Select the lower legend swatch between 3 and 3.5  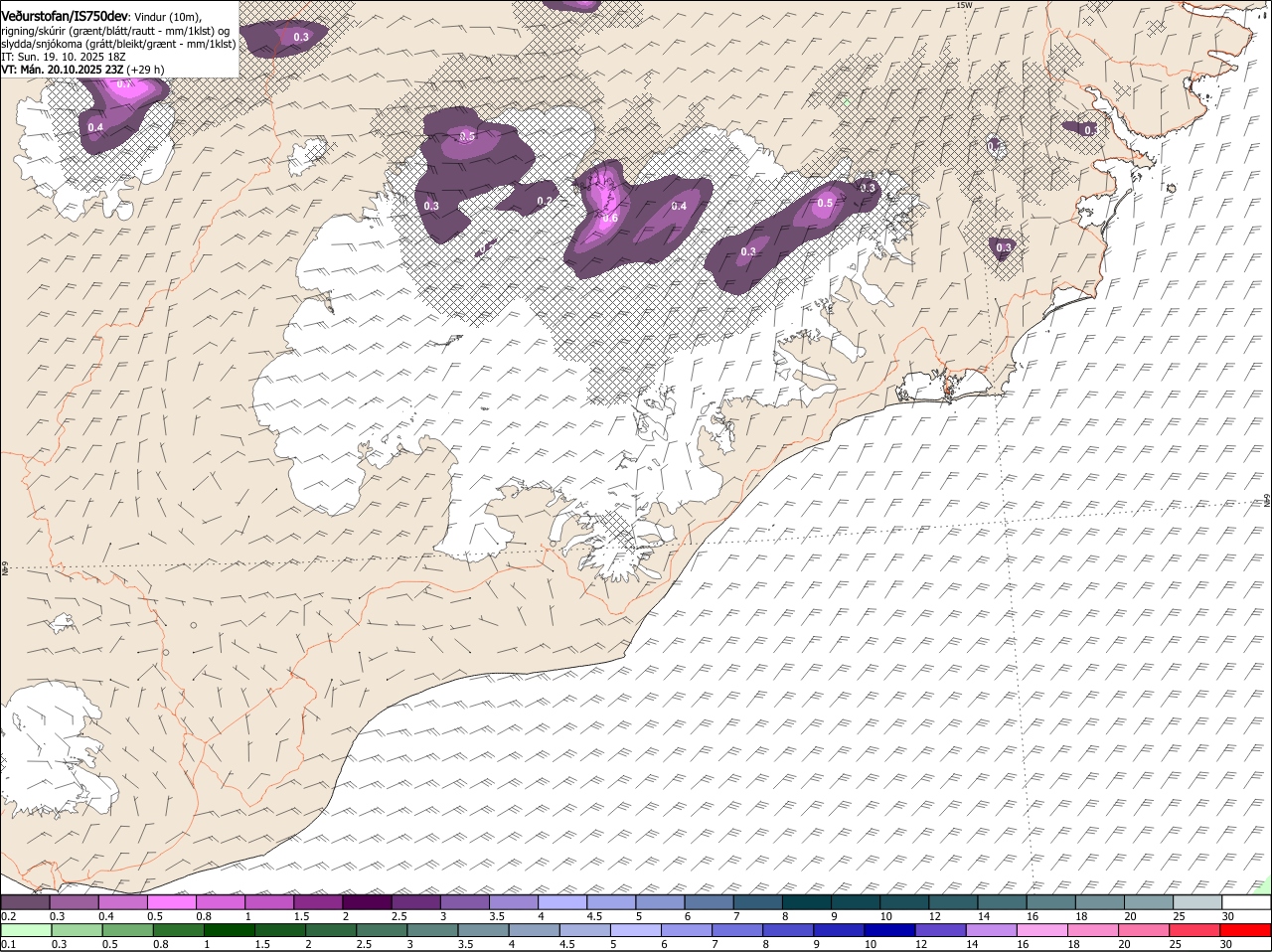(x=432, y=931)
